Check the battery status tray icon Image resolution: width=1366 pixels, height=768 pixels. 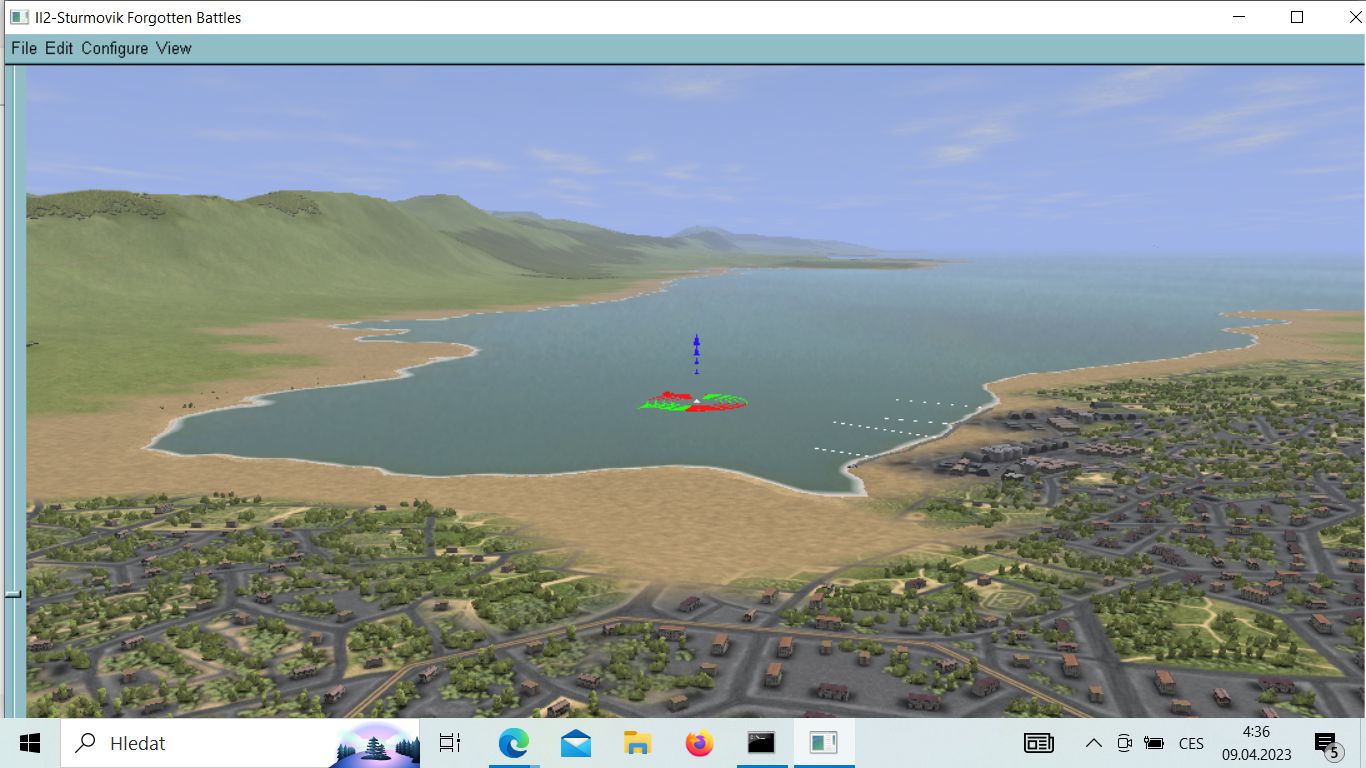[x=1154, y=743]
